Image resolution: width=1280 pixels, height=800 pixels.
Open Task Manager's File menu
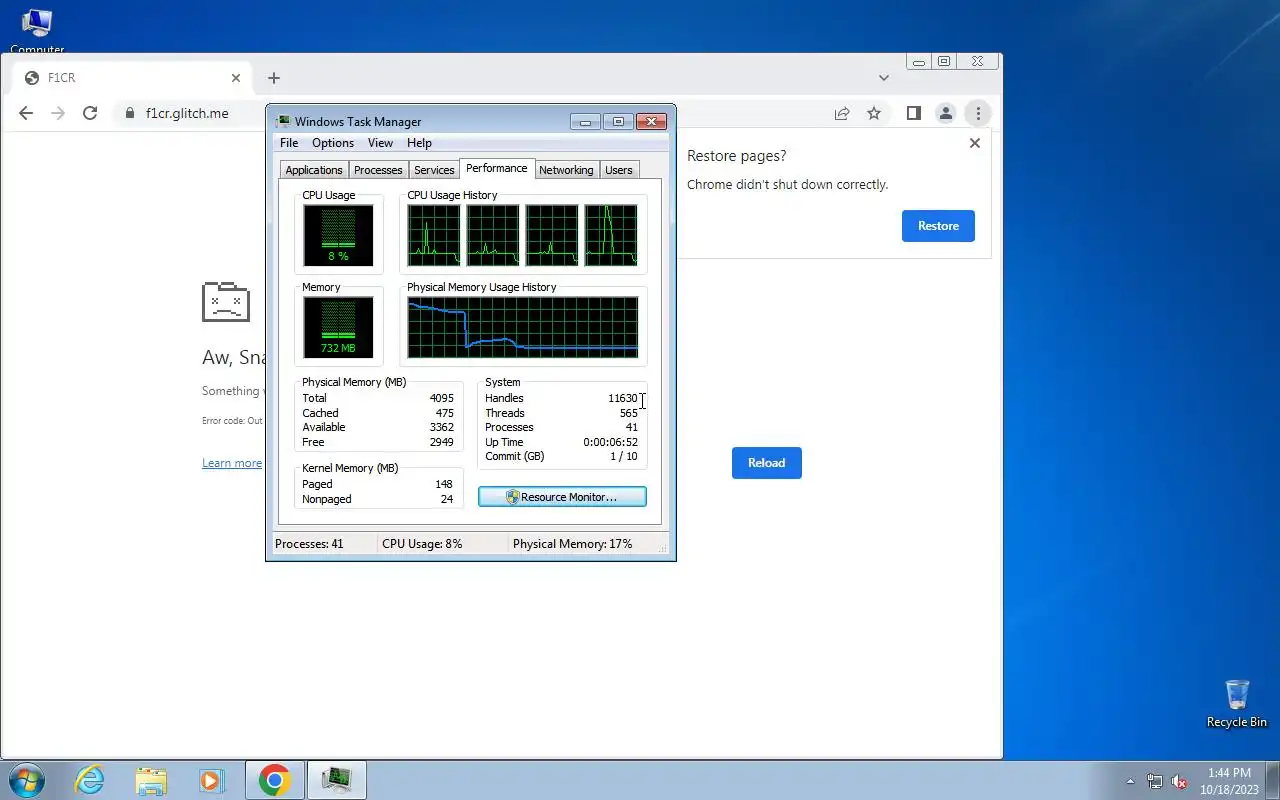coord(289,143)
